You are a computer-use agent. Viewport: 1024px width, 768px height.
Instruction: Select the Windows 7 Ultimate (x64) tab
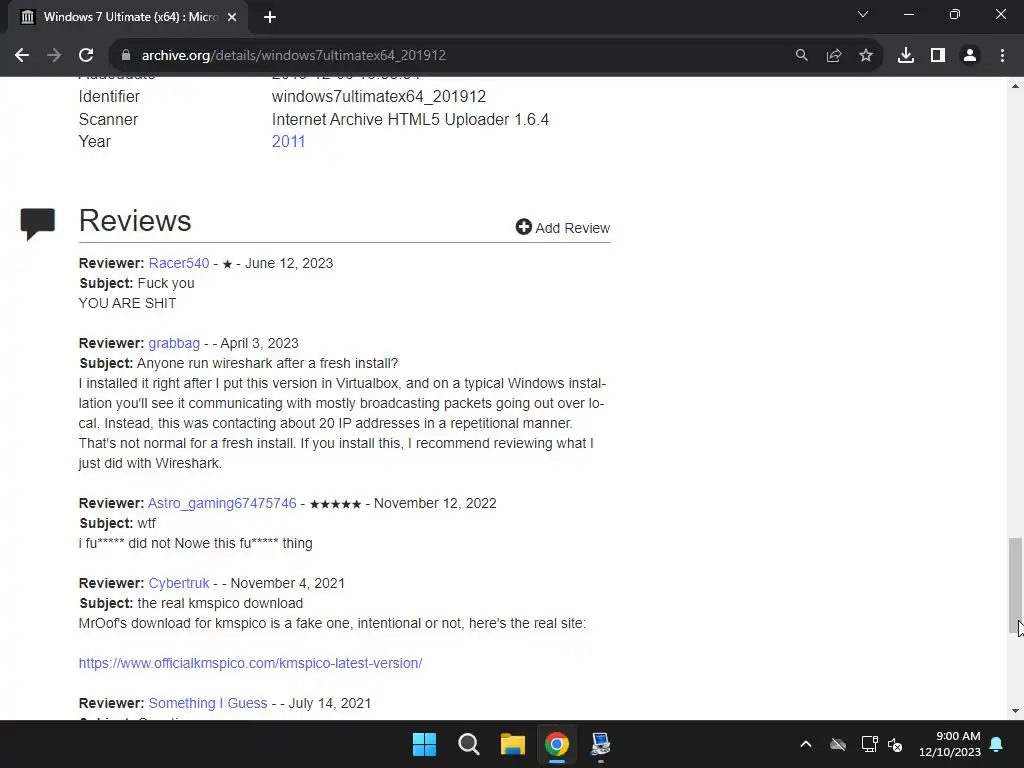128,17
